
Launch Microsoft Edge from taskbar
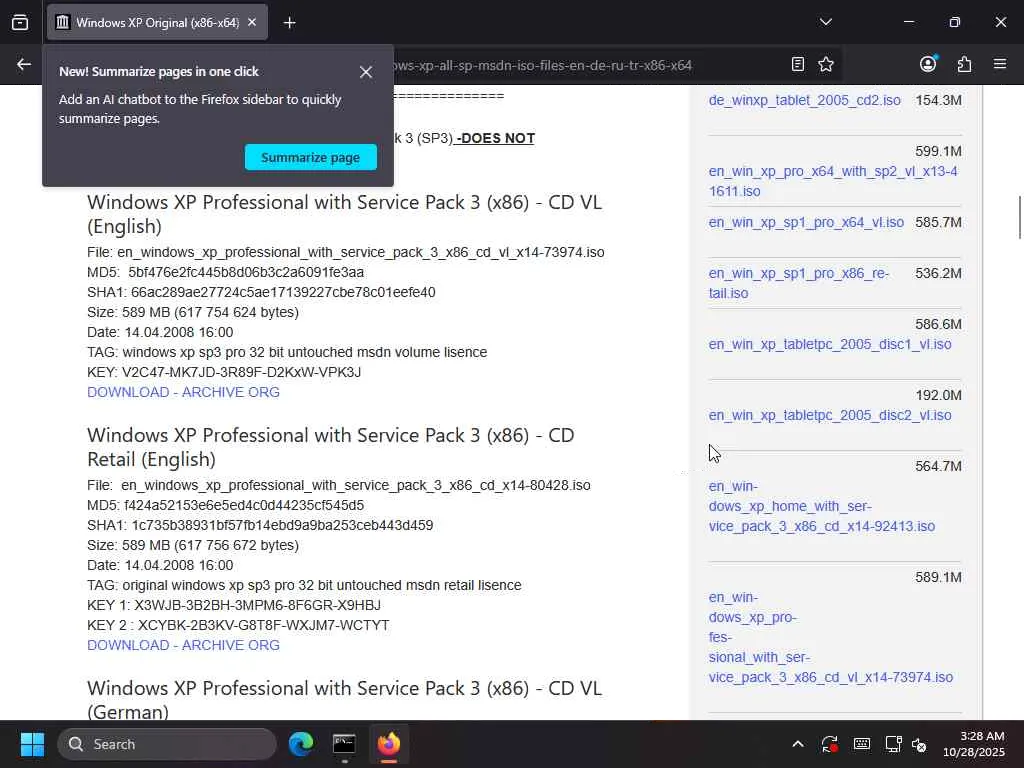[x=301, y=744]
